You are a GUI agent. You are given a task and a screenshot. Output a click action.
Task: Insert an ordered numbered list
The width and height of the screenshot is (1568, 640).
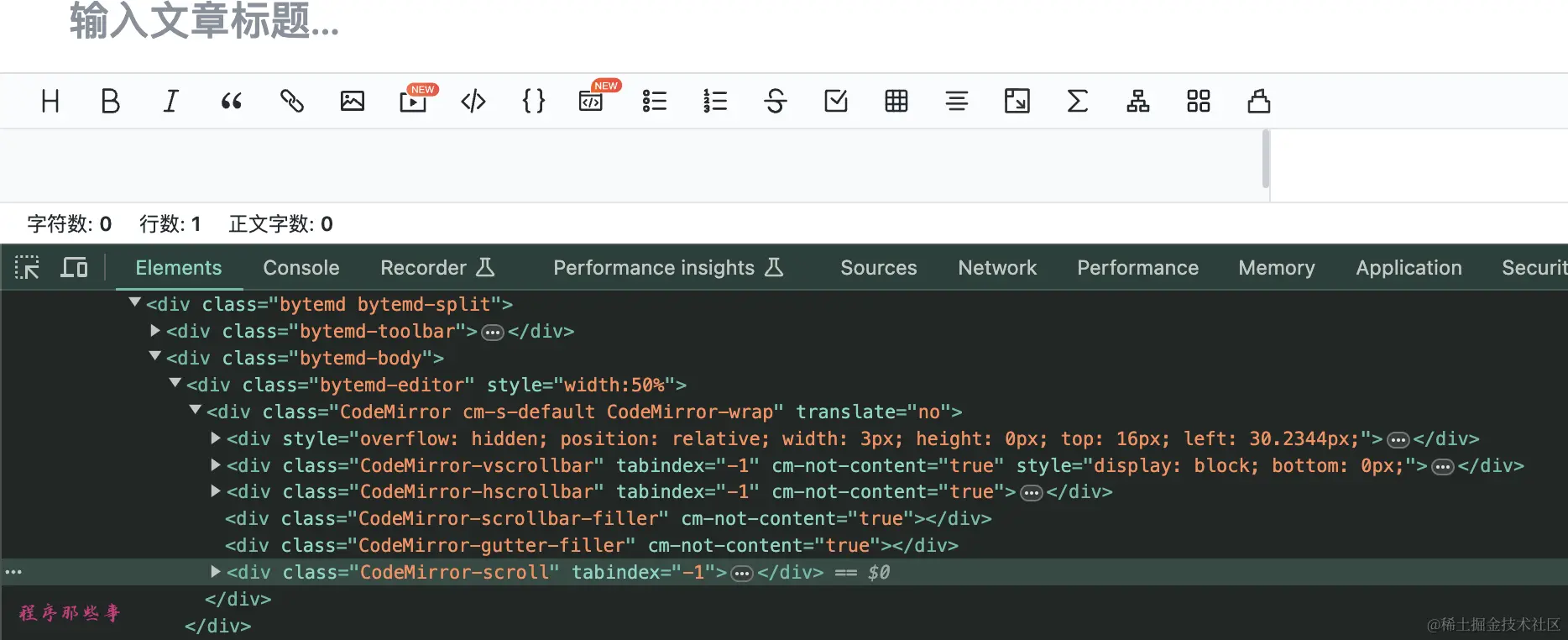click(715, 102)
